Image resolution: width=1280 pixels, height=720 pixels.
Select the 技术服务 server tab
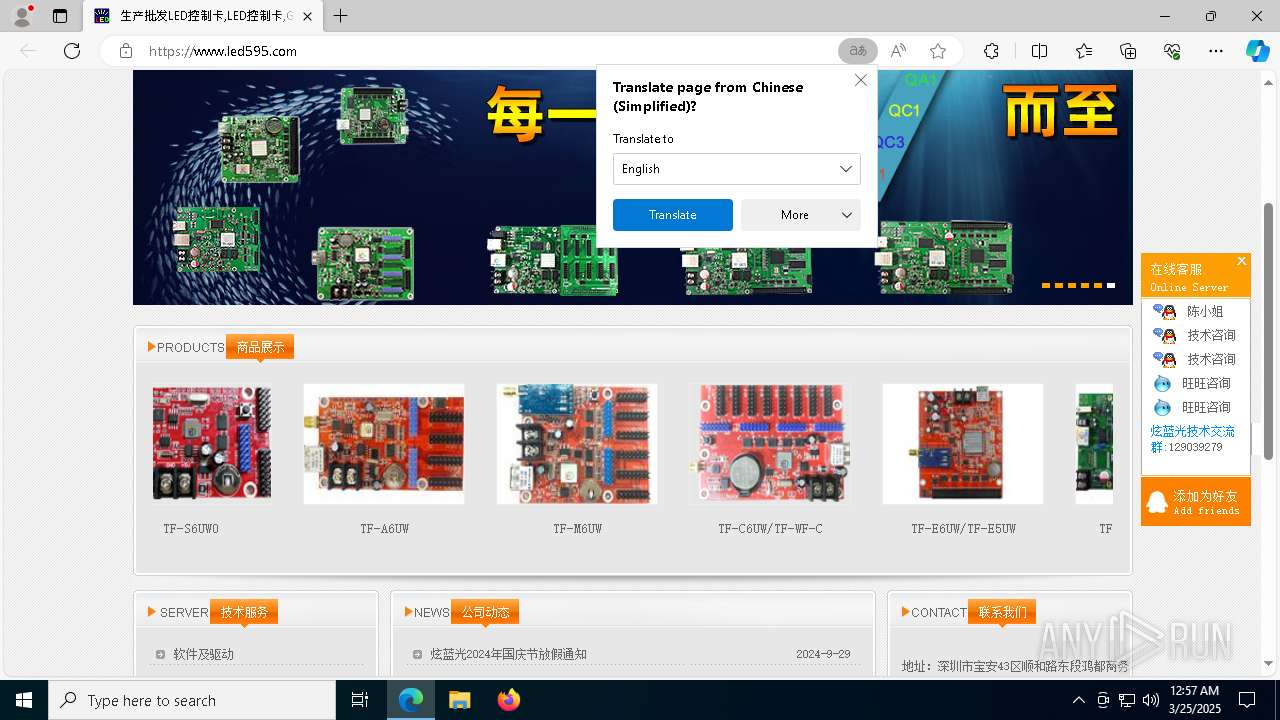(x=244, y=612)
